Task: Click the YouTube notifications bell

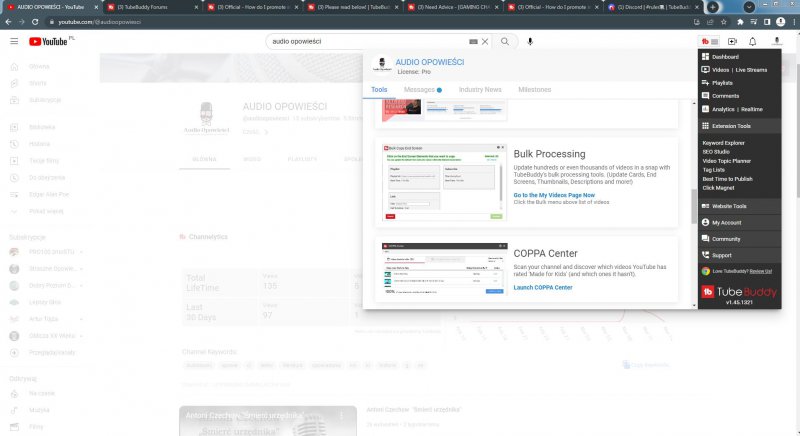Action: point(777,41)
